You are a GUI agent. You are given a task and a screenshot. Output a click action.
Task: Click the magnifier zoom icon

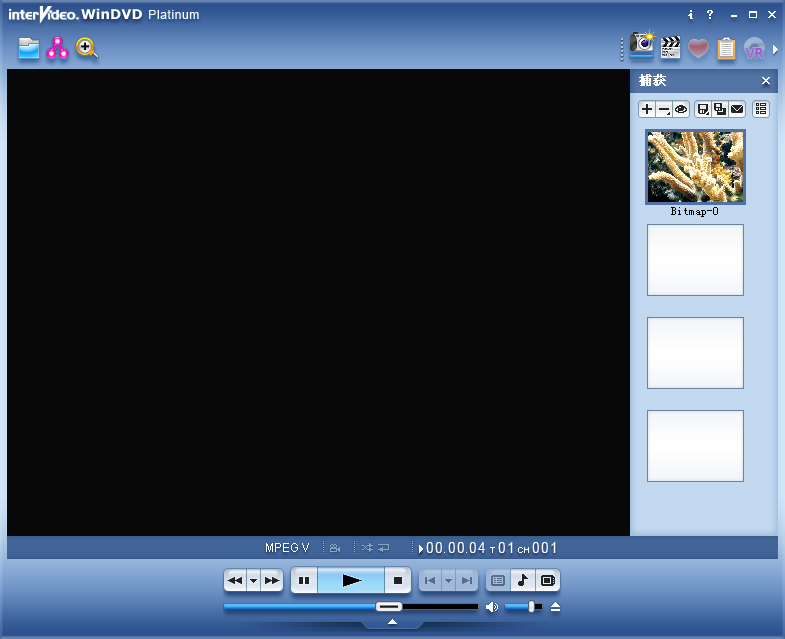click(x=87, y=48)
